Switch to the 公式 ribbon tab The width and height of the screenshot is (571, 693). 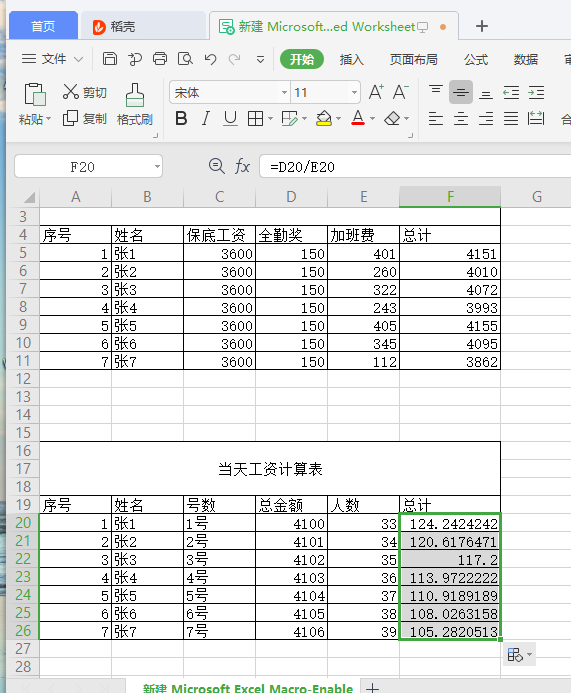click(476, 59)
